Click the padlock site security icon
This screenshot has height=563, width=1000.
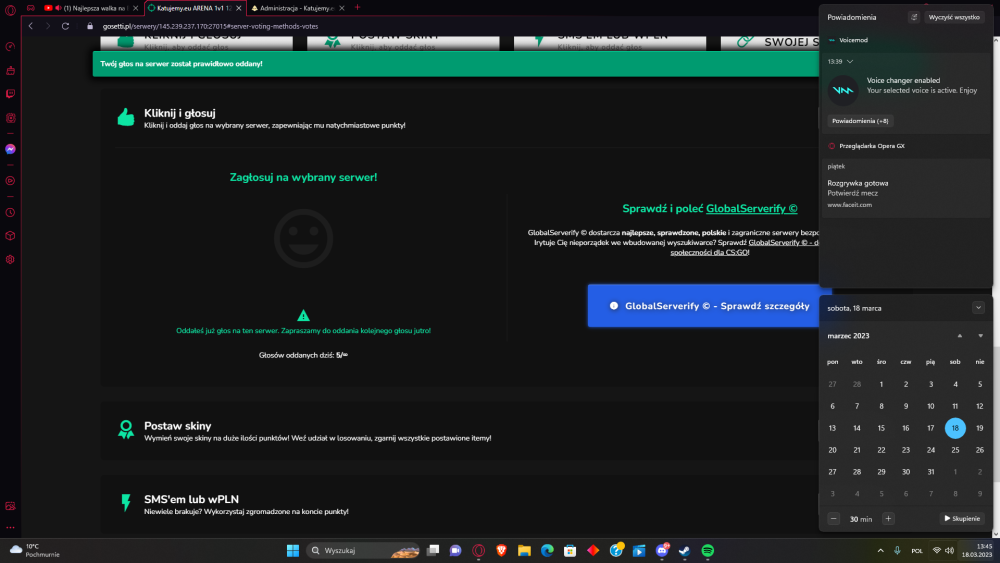click(90, 26)
